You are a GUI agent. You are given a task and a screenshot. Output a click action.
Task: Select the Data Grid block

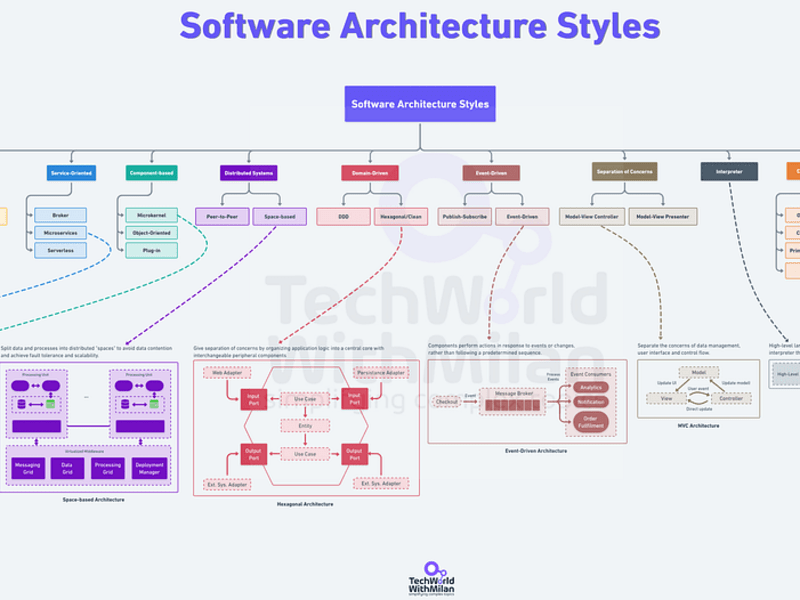point(67,468)
